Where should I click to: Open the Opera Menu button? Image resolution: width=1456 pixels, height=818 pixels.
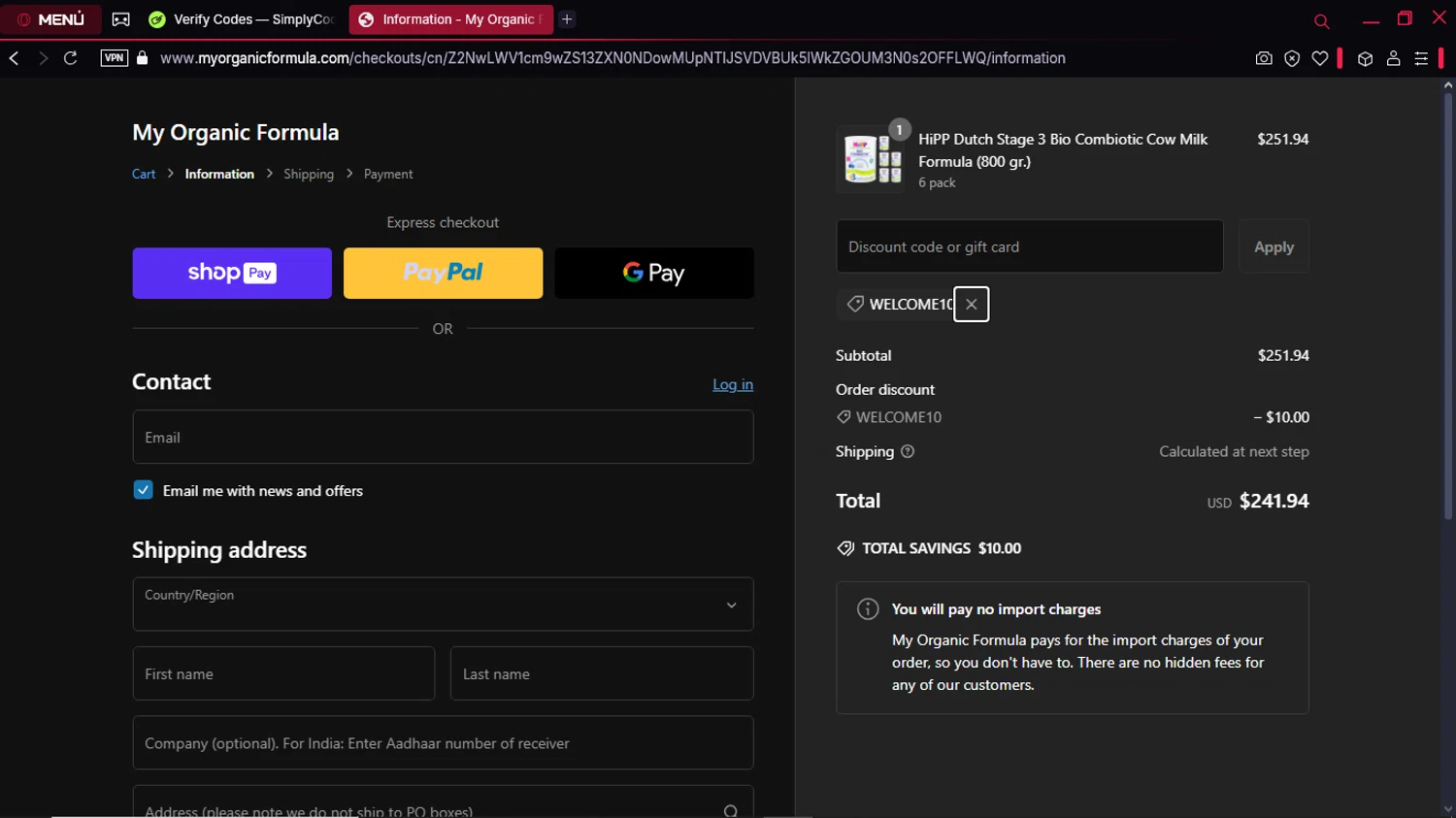[x=50, y=18]
